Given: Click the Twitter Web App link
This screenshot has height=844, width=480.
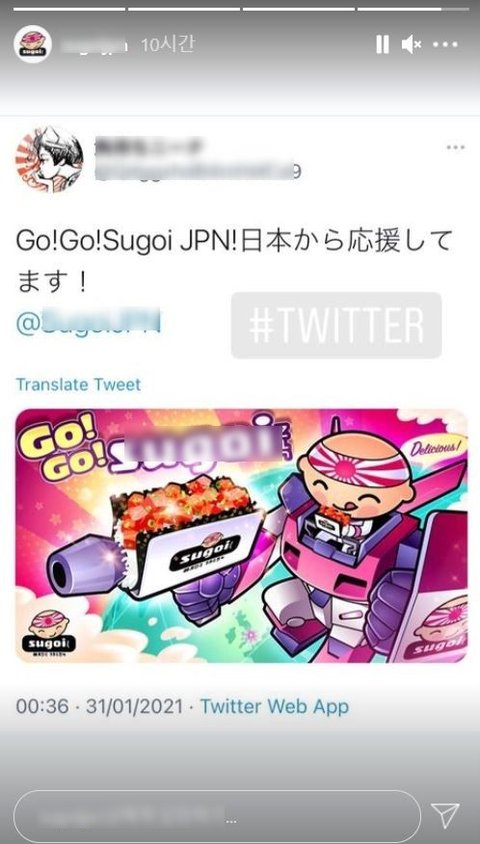Looking at the screenshot, I should click(274, 707).
